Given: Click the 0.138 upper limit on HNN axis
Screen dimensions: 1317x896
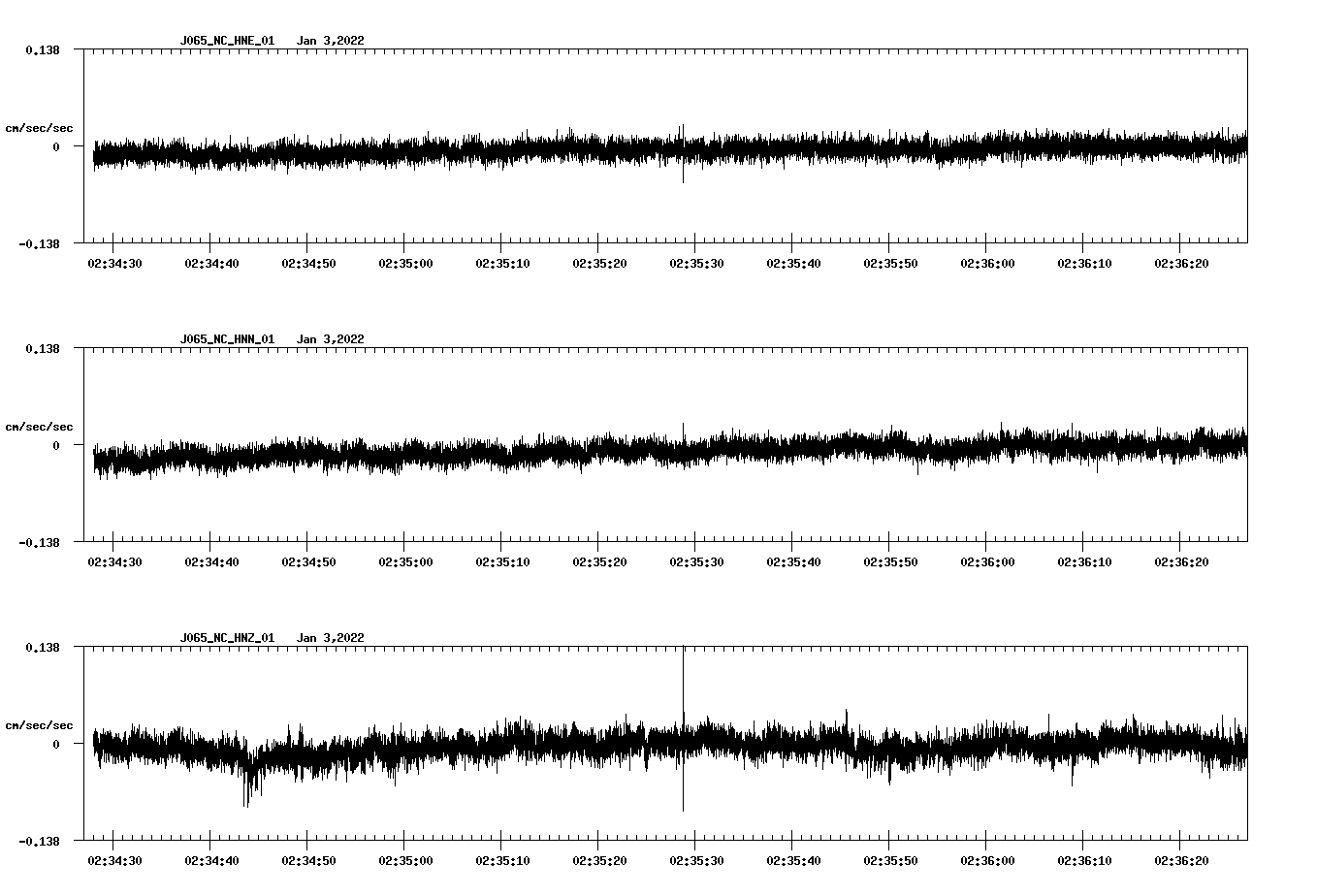Looking at the screenshot, I should [42, 348].
